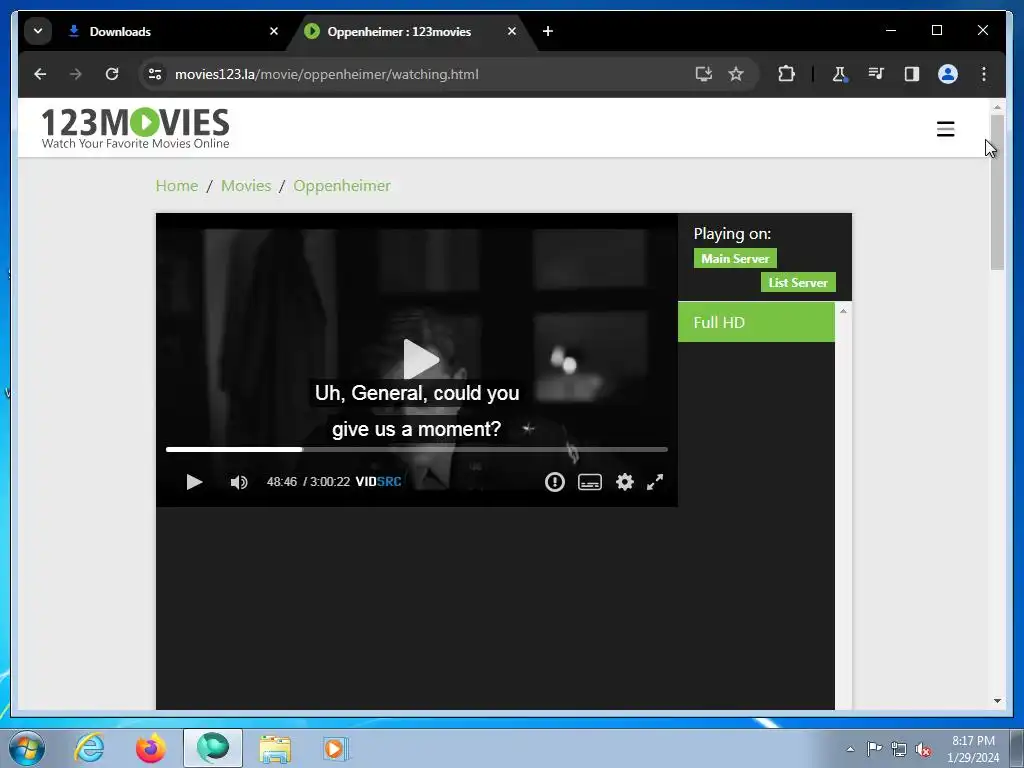This screenshot has width=1024, height=768.
Task: Click the active browser icon in taskbar
Action: tap(213, 748)
